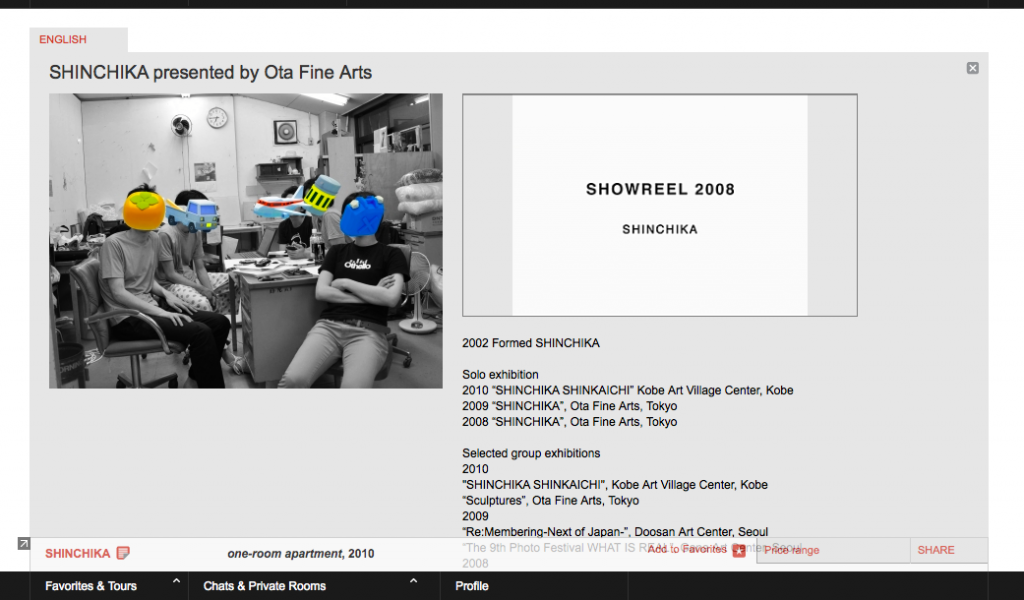1024x600 pixels.
Task: Click the SHARE button
Action: pos(936,550)
